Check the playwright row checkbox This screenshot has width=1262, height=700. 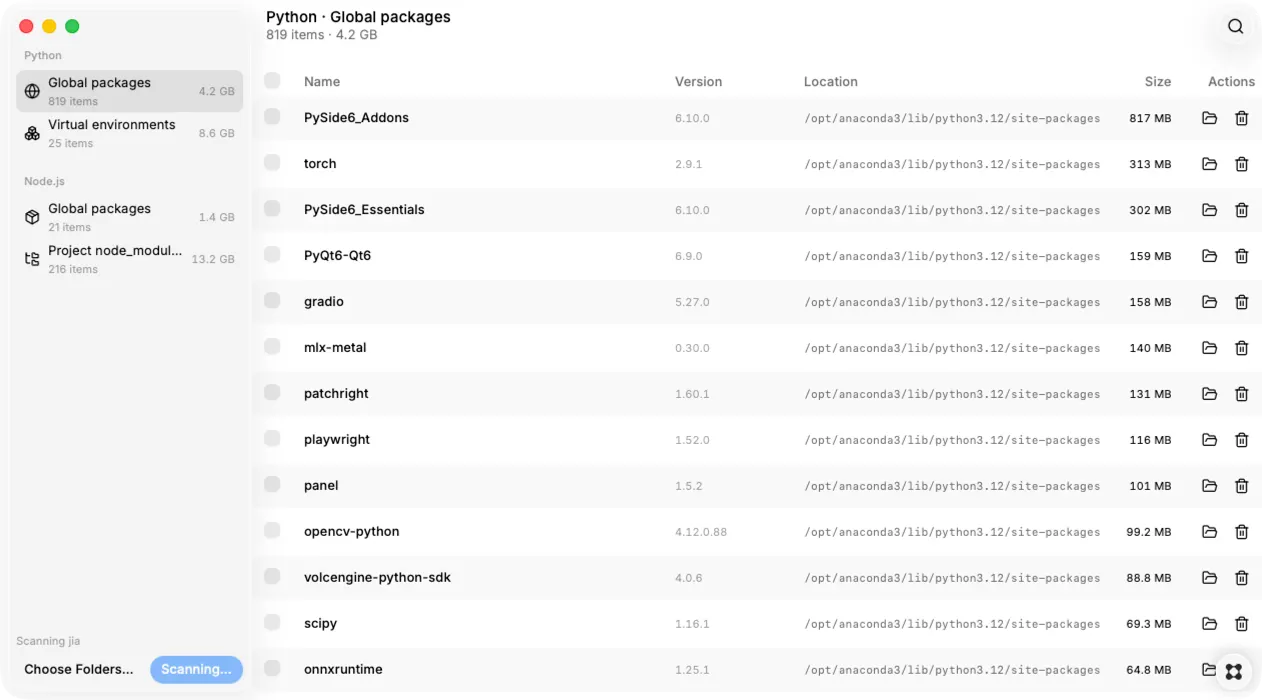pyautogui.click(x=272, y=438)
